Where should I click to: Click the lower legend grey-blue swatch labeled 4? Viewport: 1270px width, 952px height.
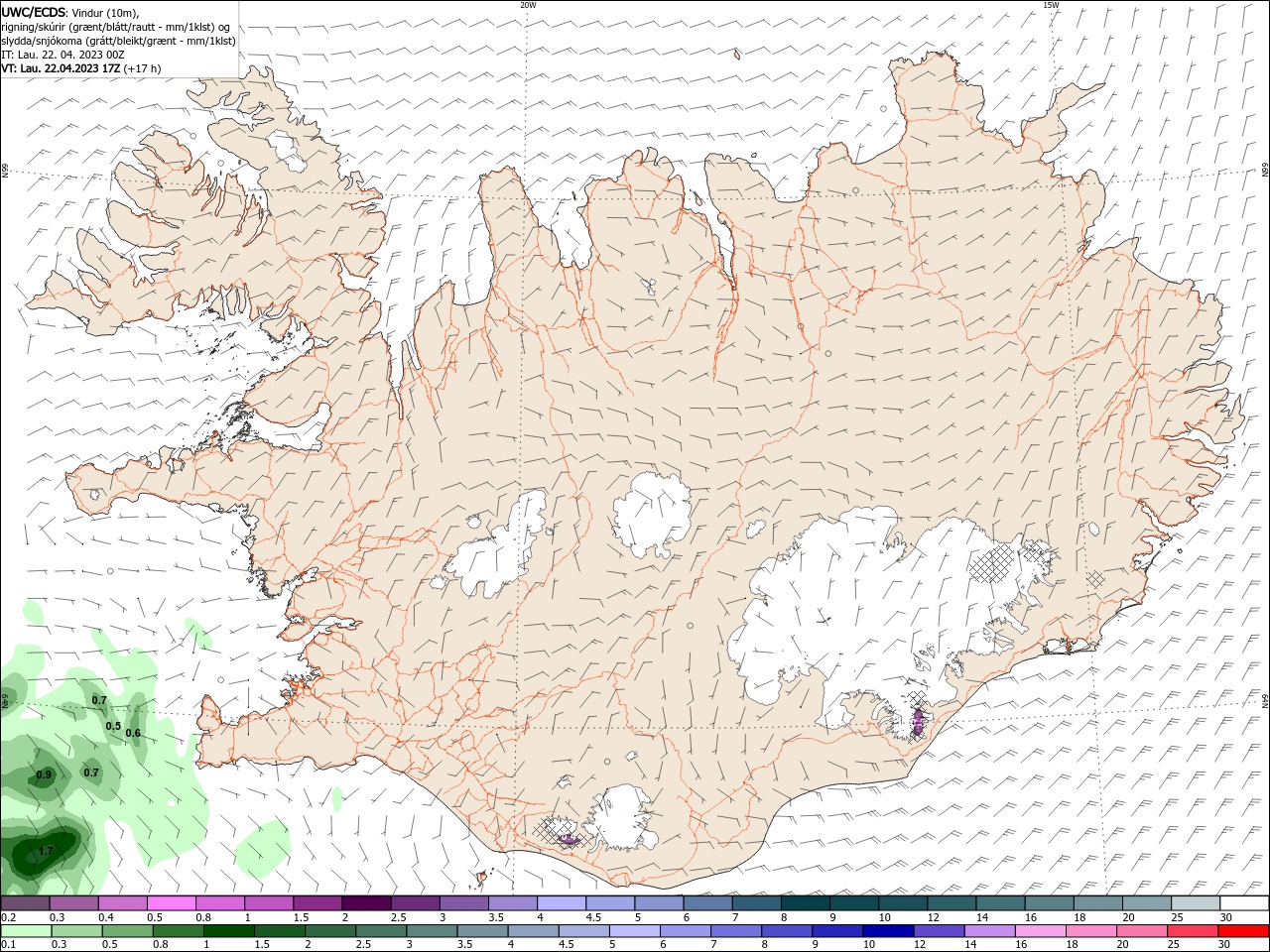point(532,931)
